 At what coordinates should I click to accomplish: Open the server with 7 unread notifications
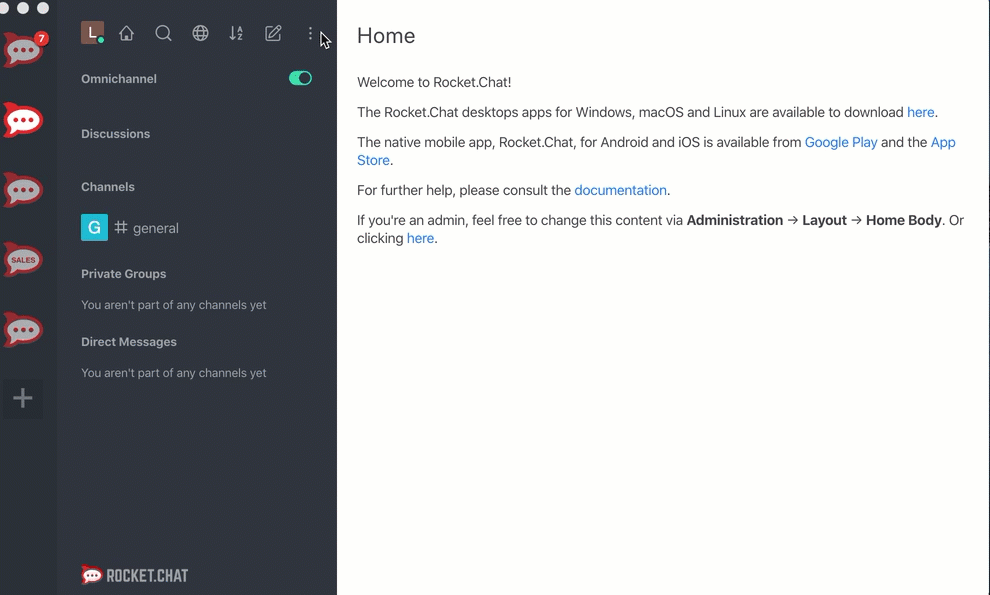24,49
